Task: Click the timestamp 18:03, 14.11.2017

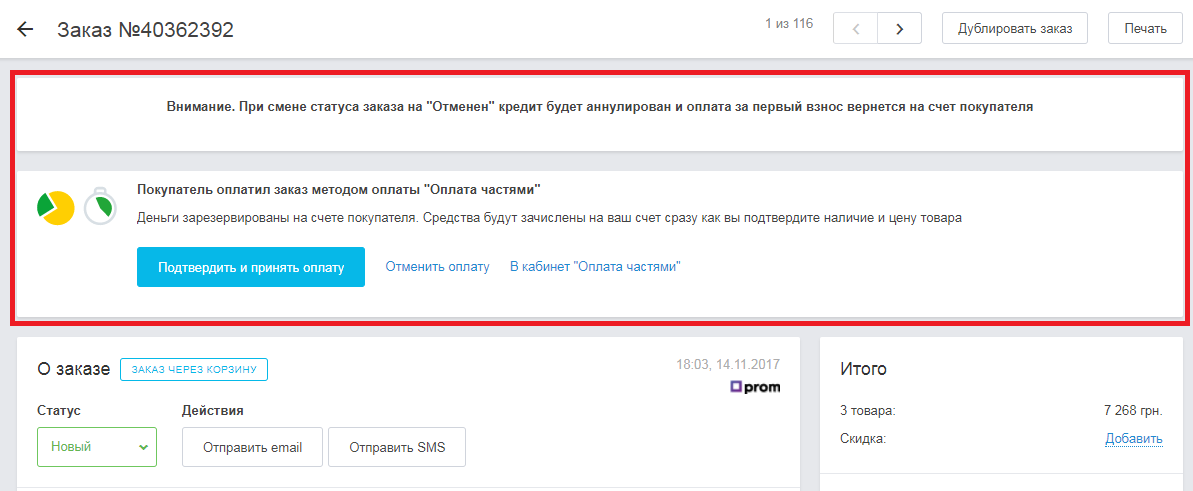Action: [x=728, y=364]
